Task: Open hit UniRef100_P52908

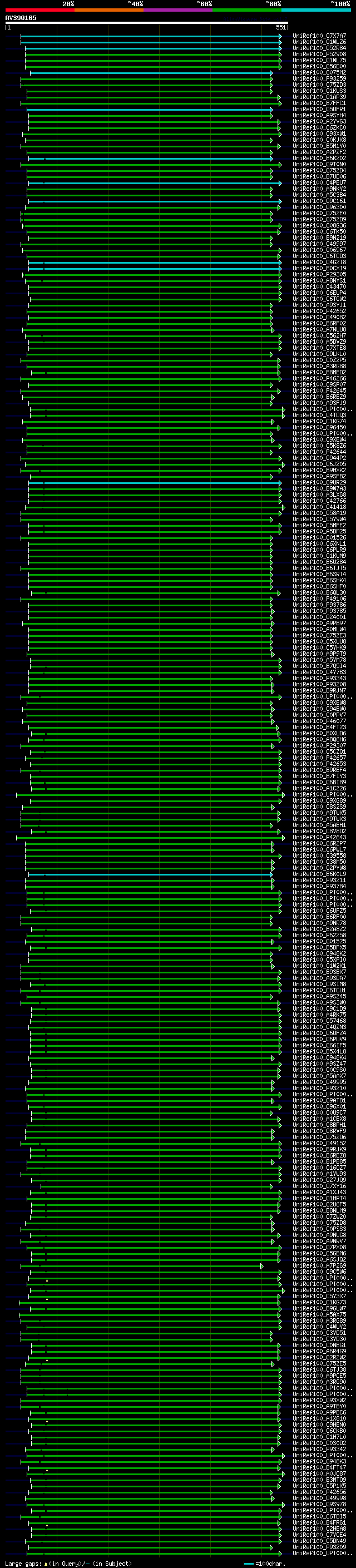Action: 319,54
